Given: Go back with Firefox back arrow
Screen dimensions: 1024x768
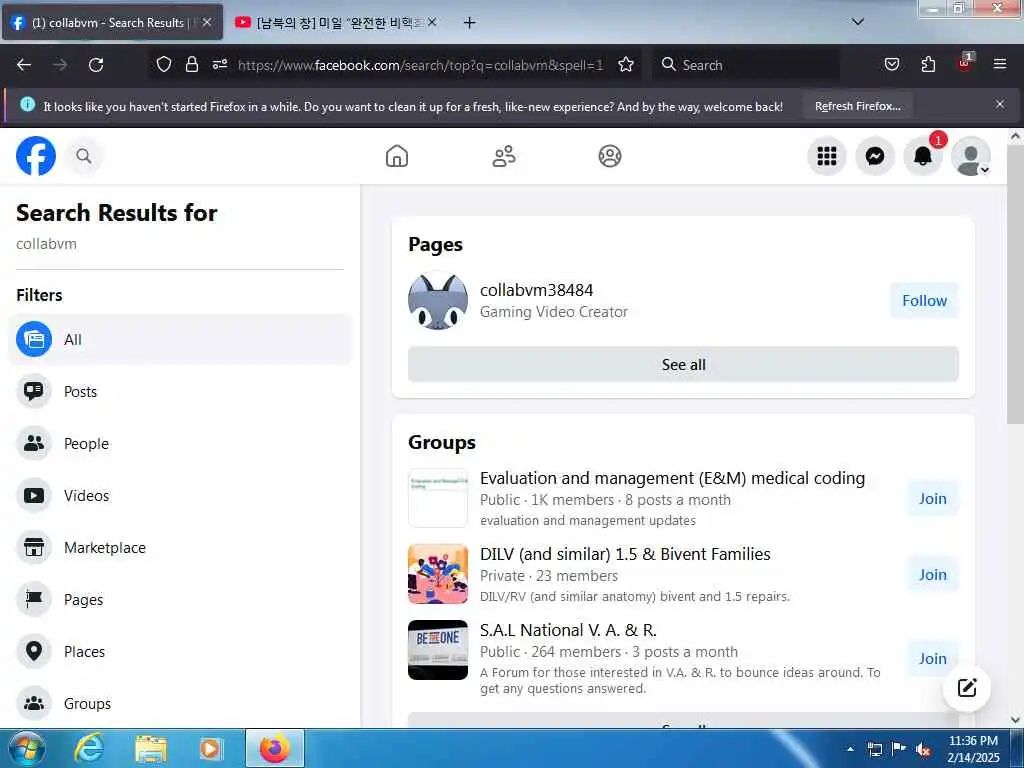Looking at the screenshot, I should pos(24,65).
